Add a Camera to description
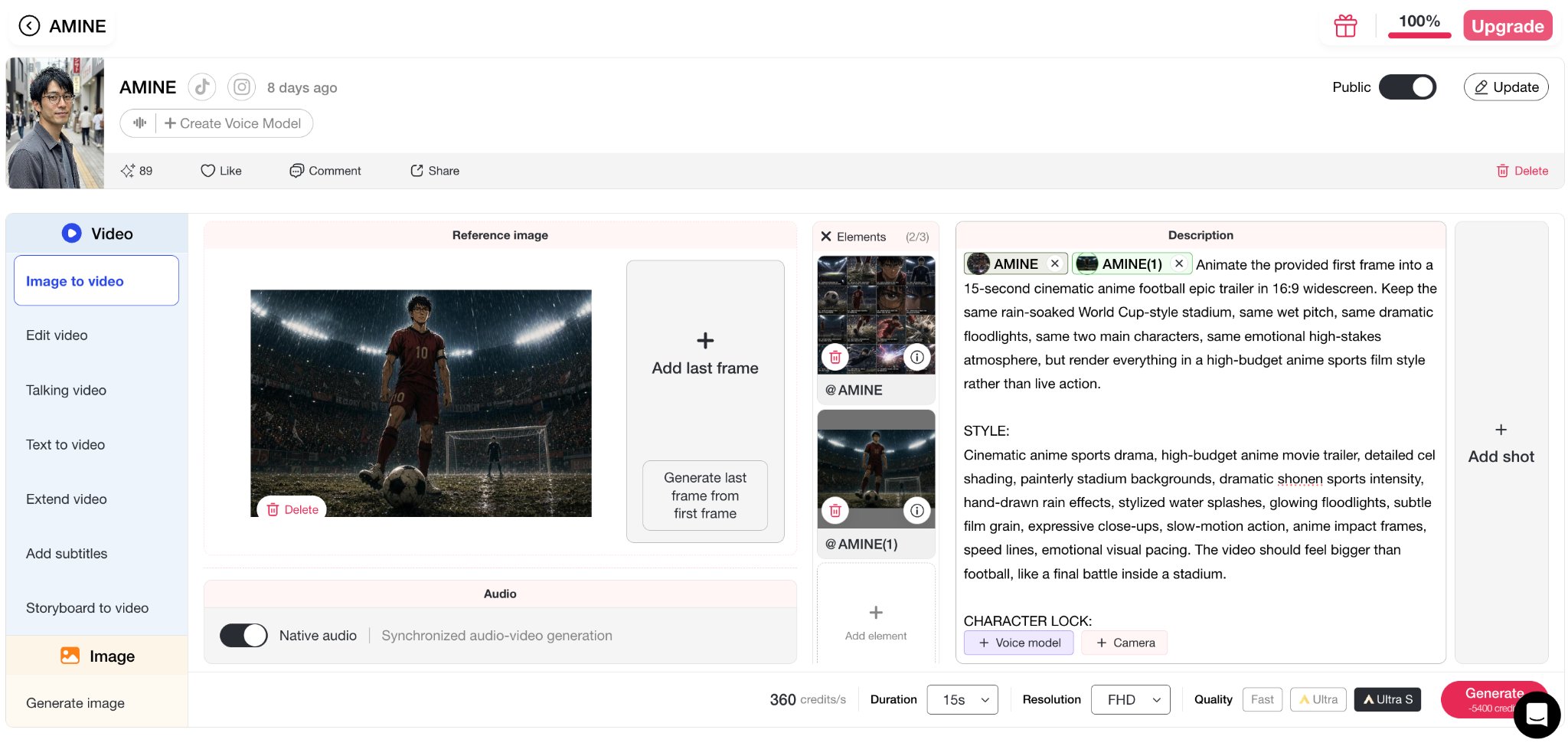This screenshot has height=746, width=1568. coord(1125,643)
